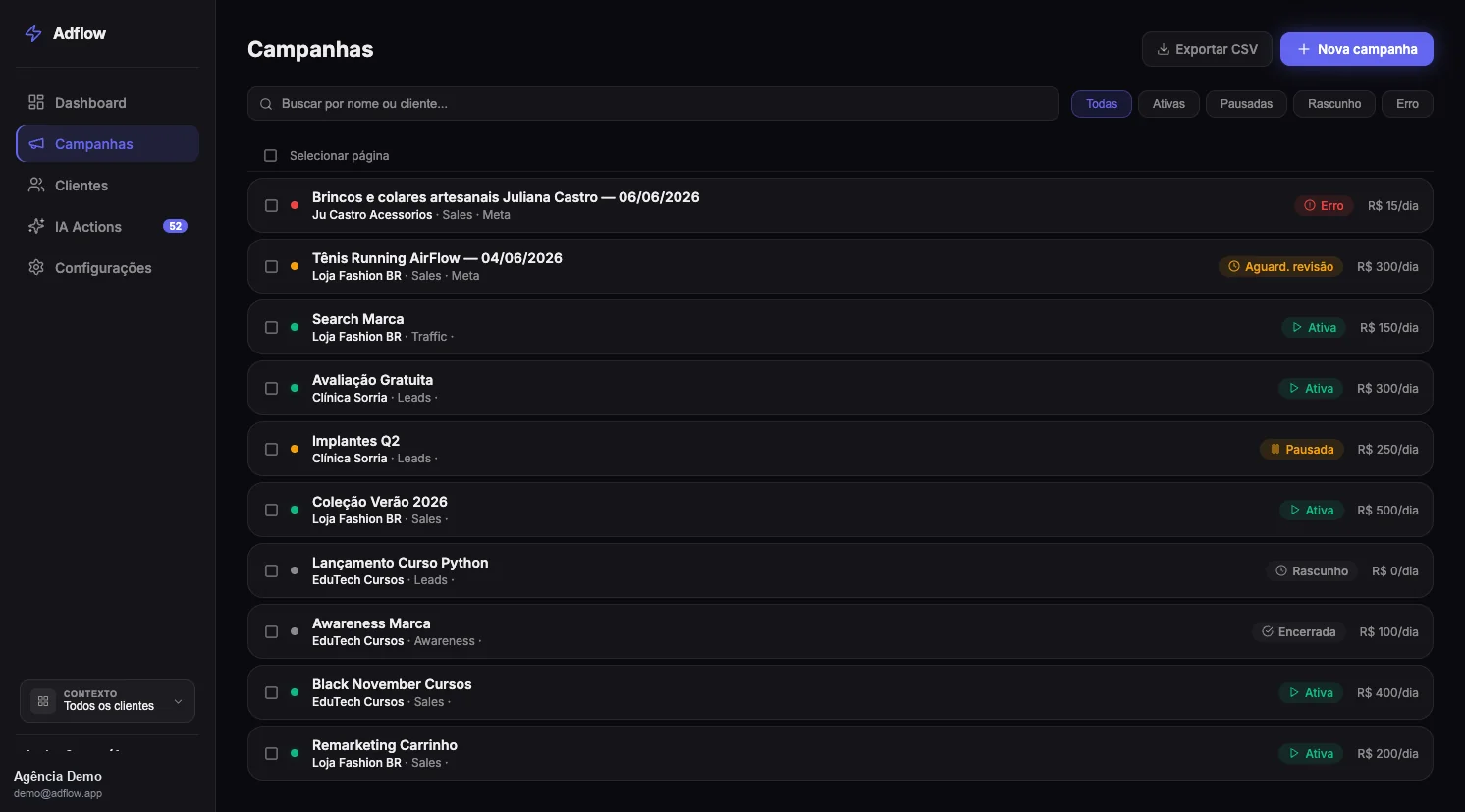Show only the Erro filter campaigns
Screen dimensions: 1465x812
(x=1407, y=104)
